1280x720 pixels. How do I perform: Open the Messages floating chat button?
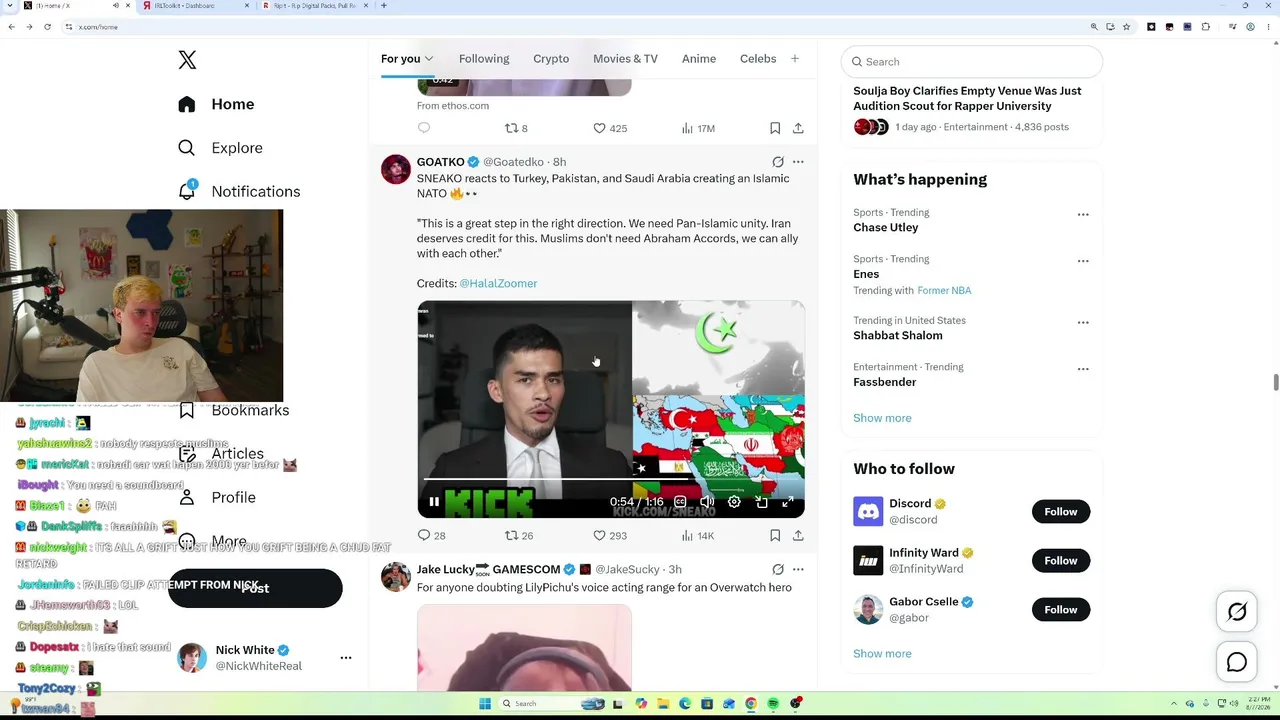(x=1237, y=662)
